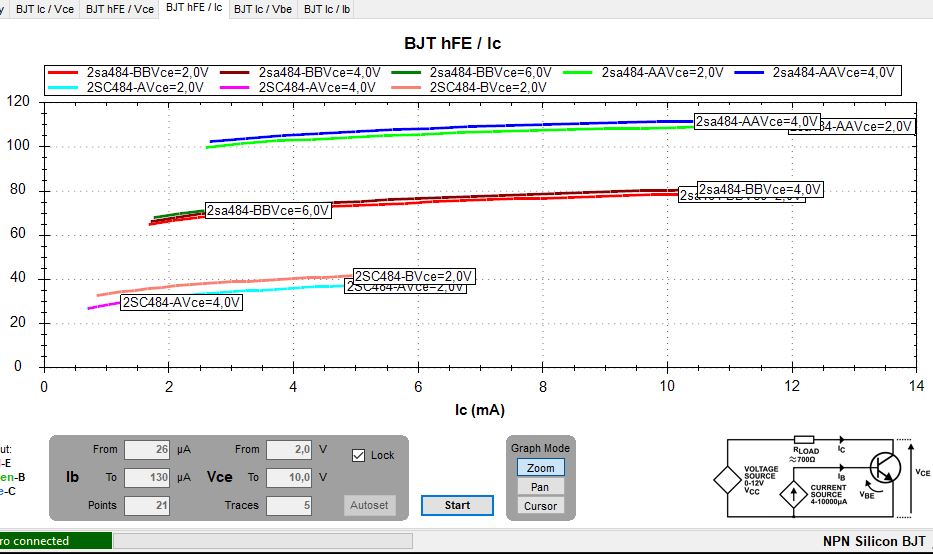
Task: Select Zoom graph mode
Action: 540,468
